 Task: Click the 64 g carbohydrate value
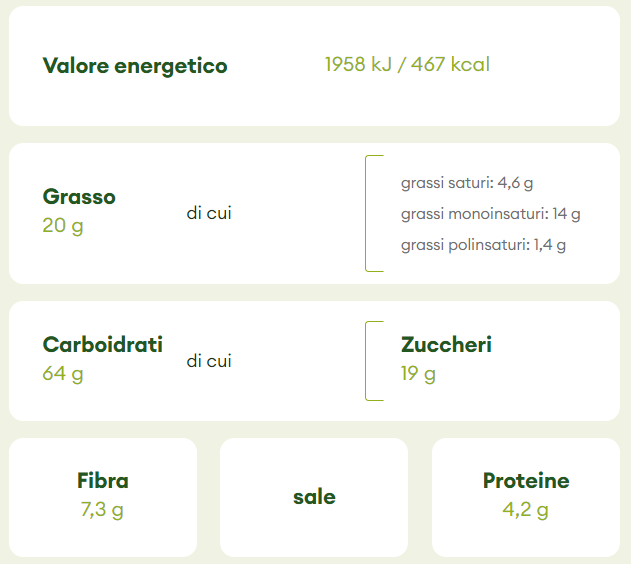pos(63,374)
